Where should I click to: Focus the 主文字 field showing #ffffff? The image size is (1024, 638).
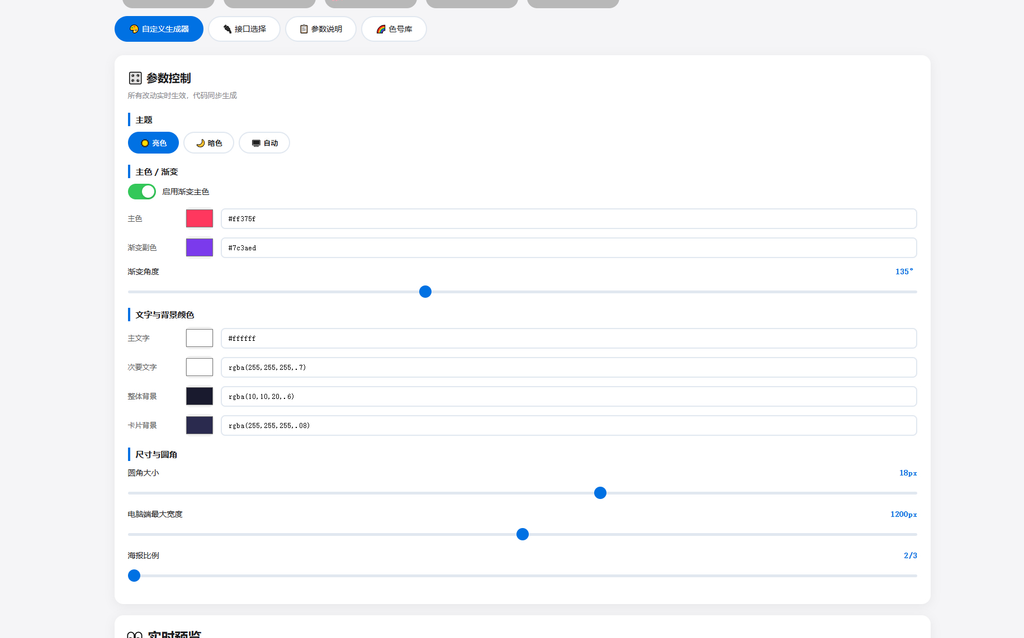pyautogui.click(x=569, y=338)
